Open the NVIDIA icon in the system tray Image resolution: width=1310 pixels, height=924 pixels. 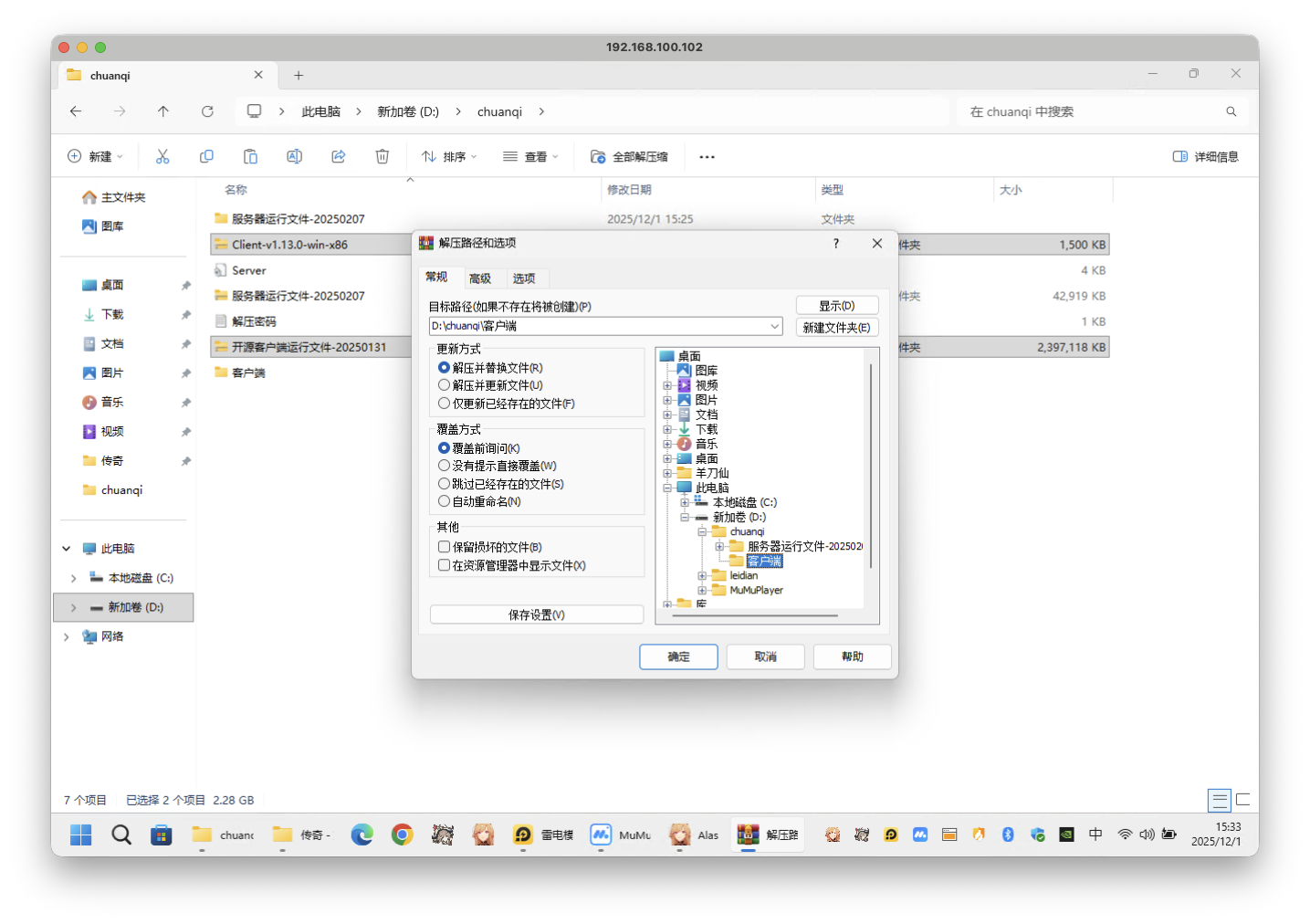1066,834
